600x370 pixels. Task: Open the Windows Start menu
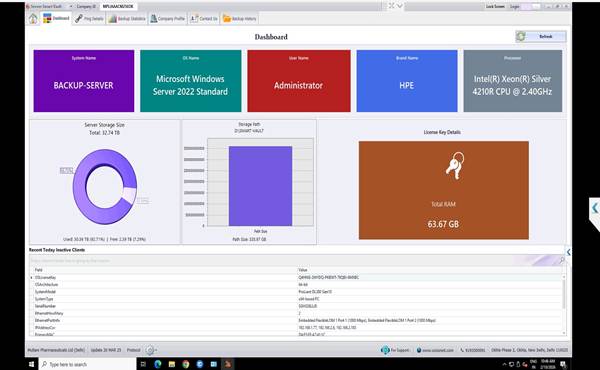point(31,364)
